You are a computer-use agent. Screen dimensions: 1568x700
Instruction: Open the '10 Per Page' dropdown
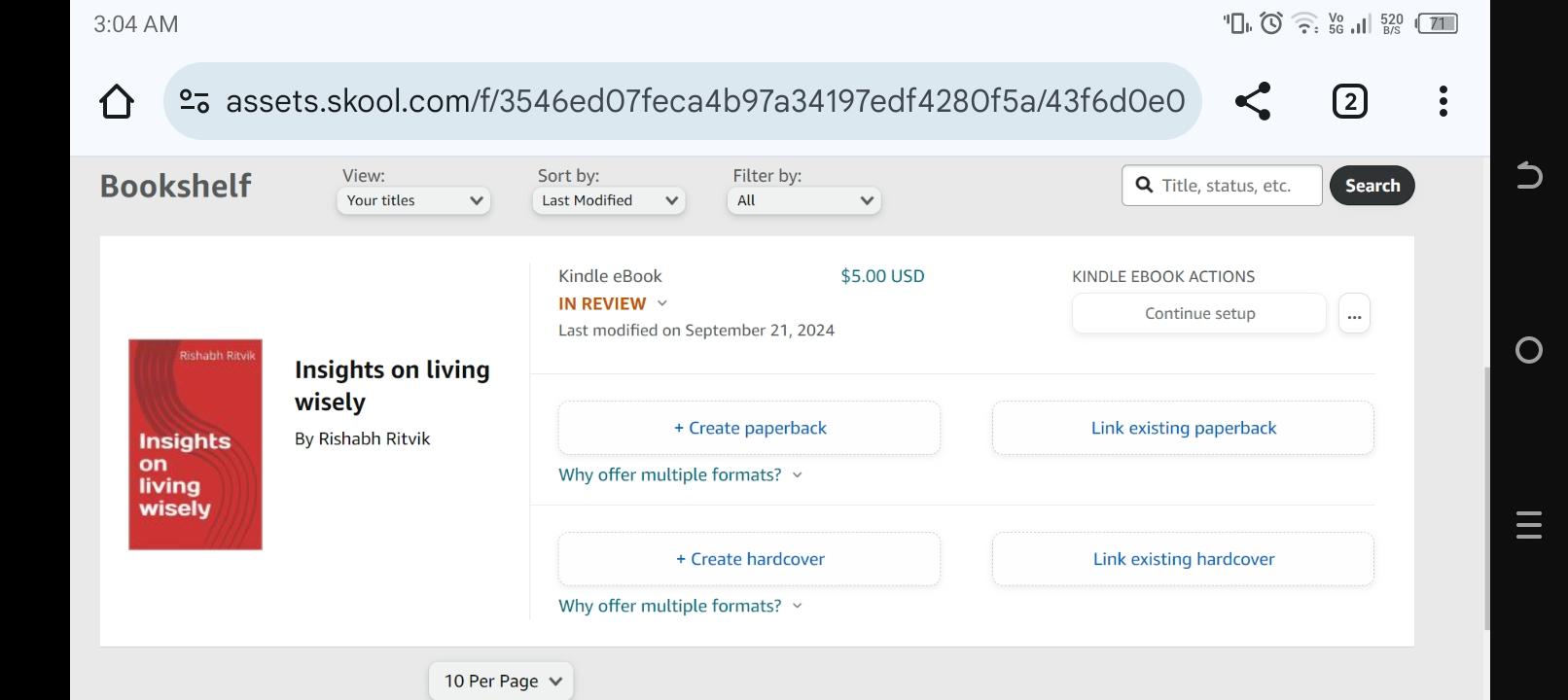[x=501, y=681]
